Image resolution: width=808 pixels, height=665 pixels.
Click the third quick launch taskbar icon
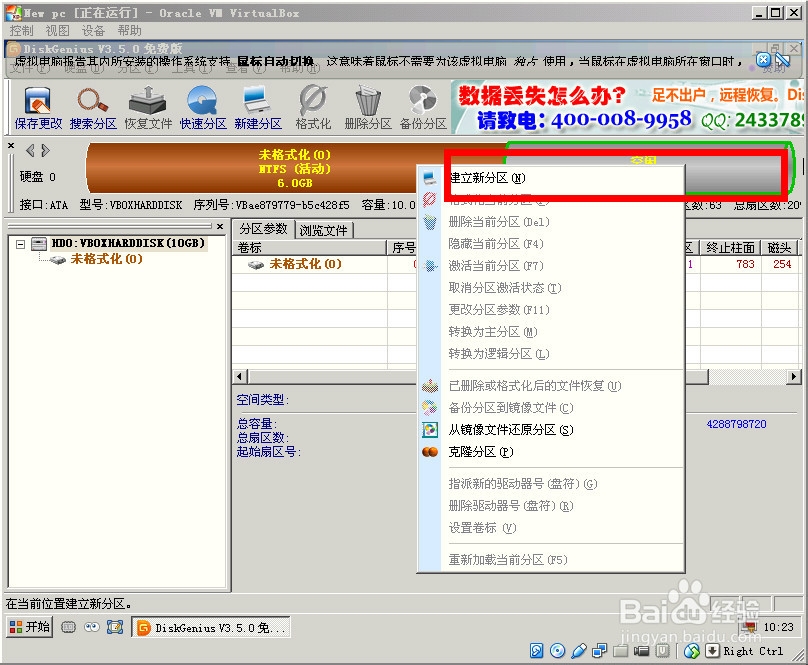[115, 627]
